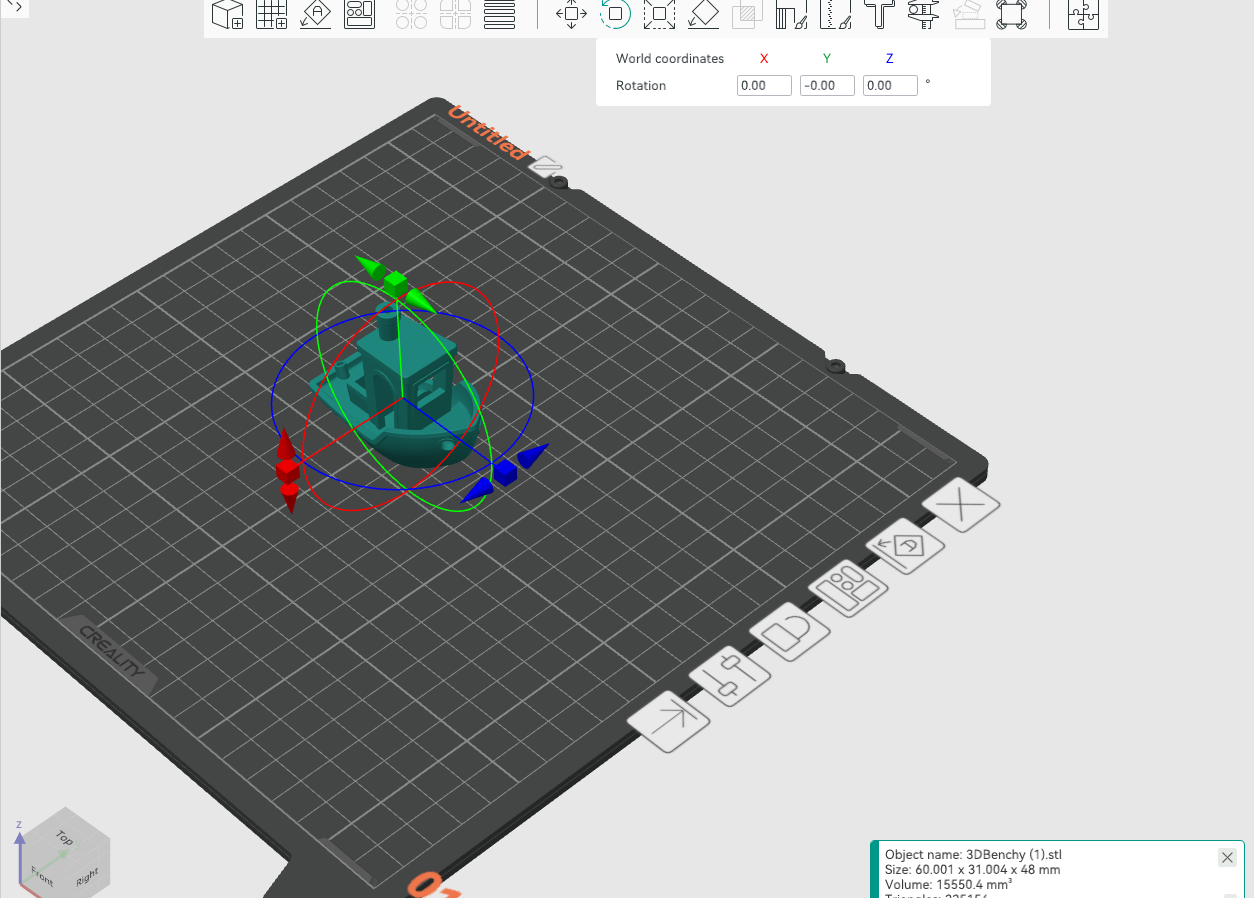Click the Z rotation input field
This screenshot has width=1254, height=898.
point(890,86)
